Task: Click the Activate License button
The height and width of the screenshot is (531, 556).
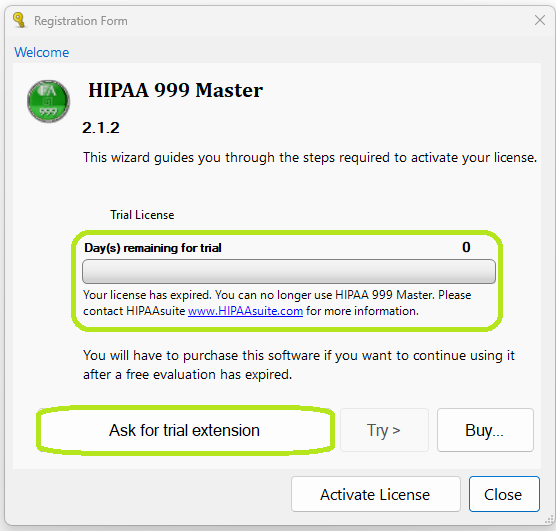Action: click(376, 494)
